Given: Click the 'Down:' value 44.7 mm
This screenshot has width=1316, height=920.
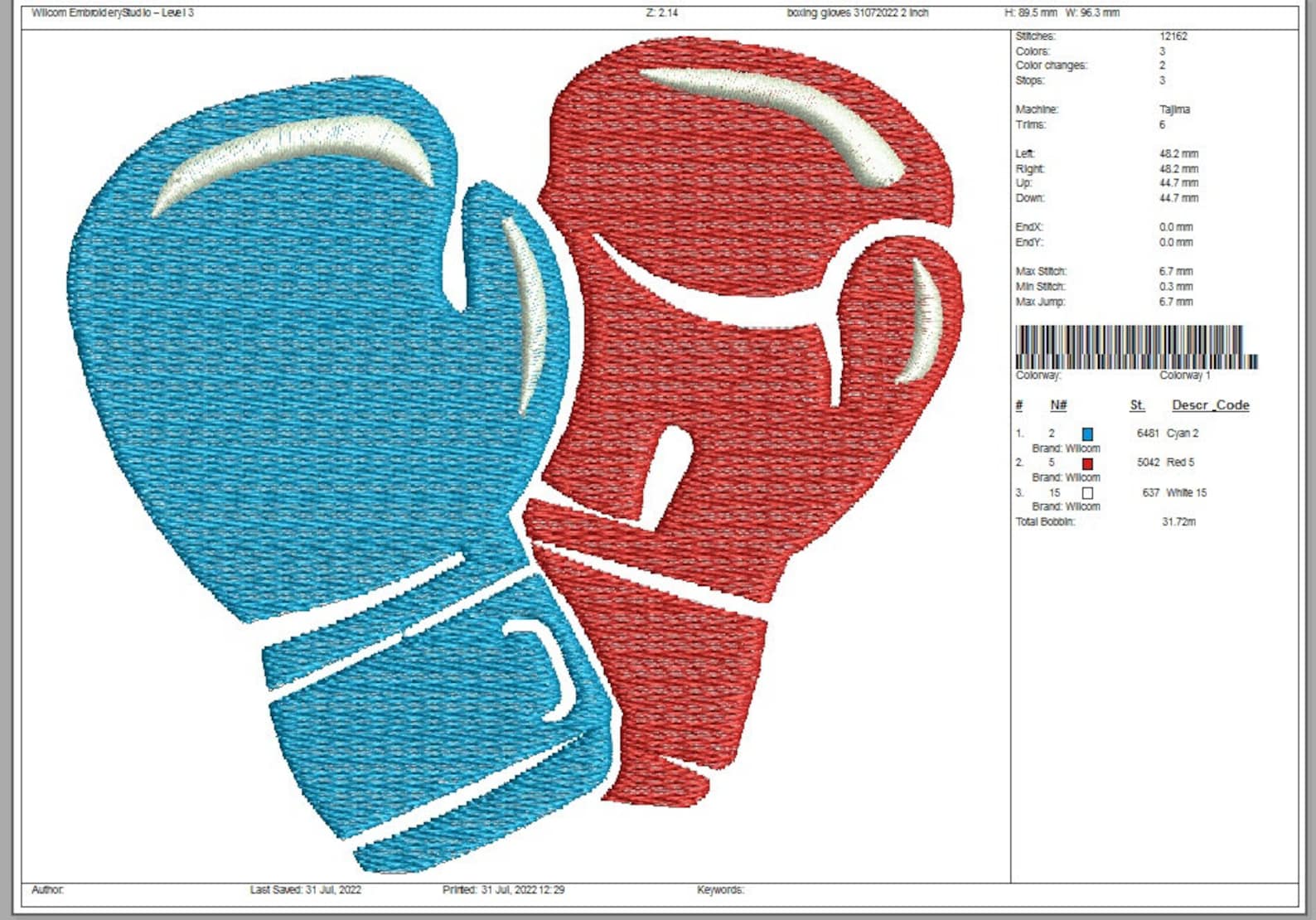Looking at the screenshot, I should coord(1178,198).
